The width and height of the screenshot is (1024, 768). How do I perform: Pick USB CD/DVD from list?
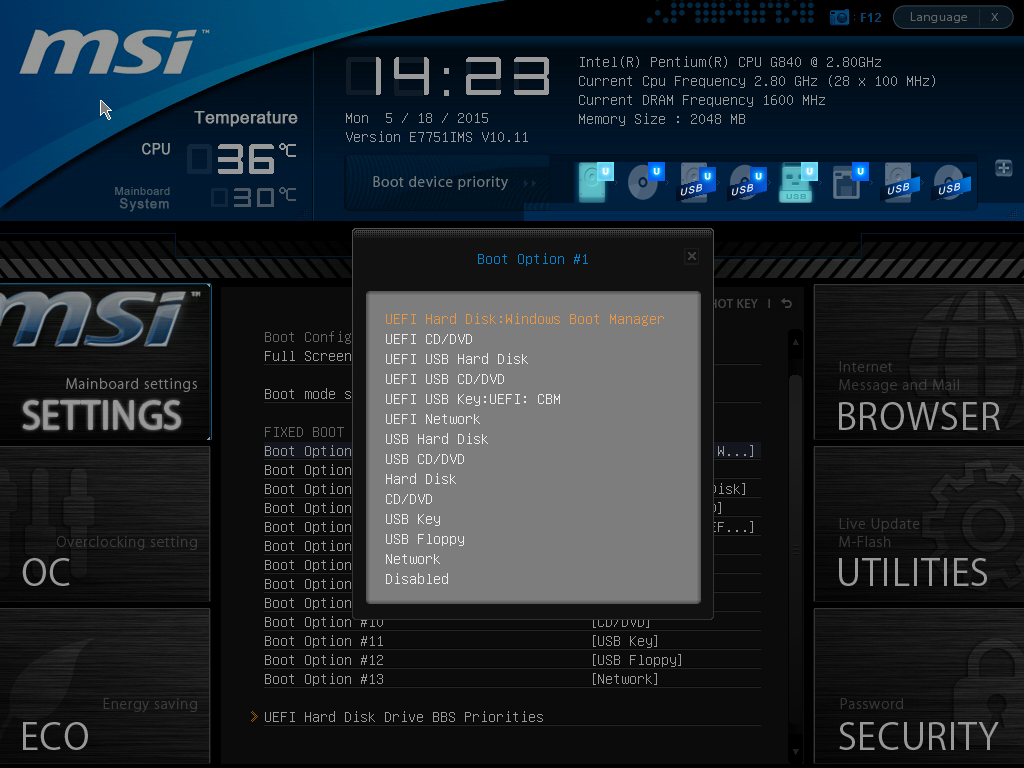pos(424,459)
